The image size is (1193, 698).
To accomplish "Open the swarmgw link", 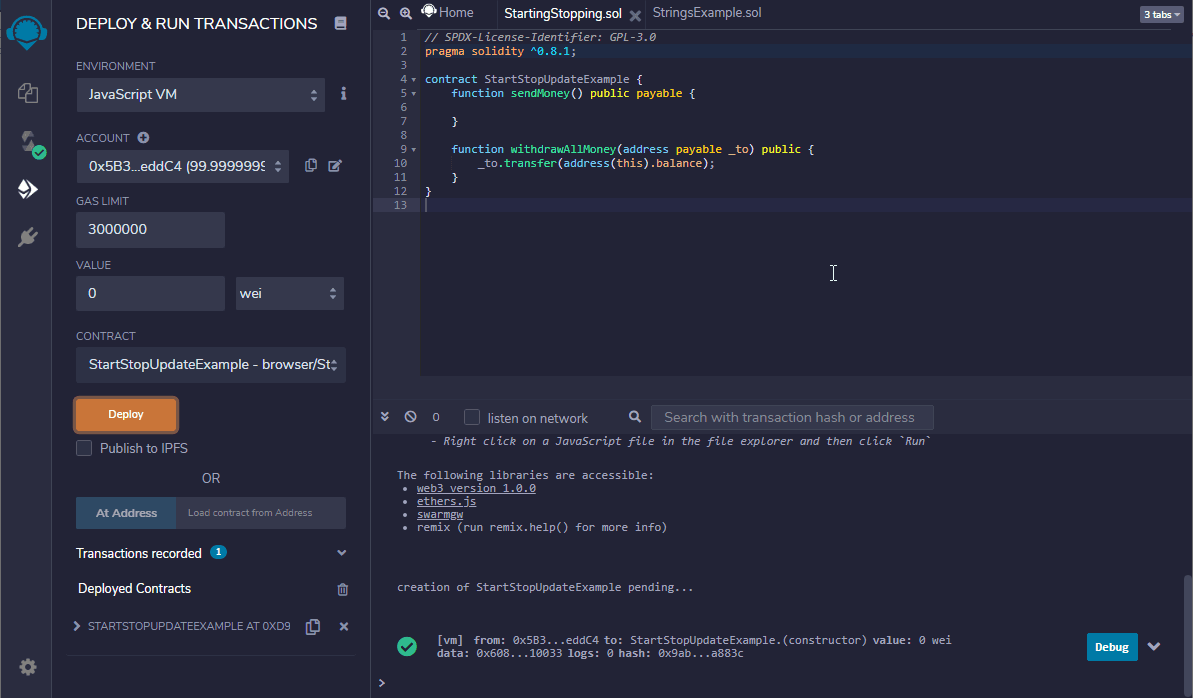I will [440, 515].
